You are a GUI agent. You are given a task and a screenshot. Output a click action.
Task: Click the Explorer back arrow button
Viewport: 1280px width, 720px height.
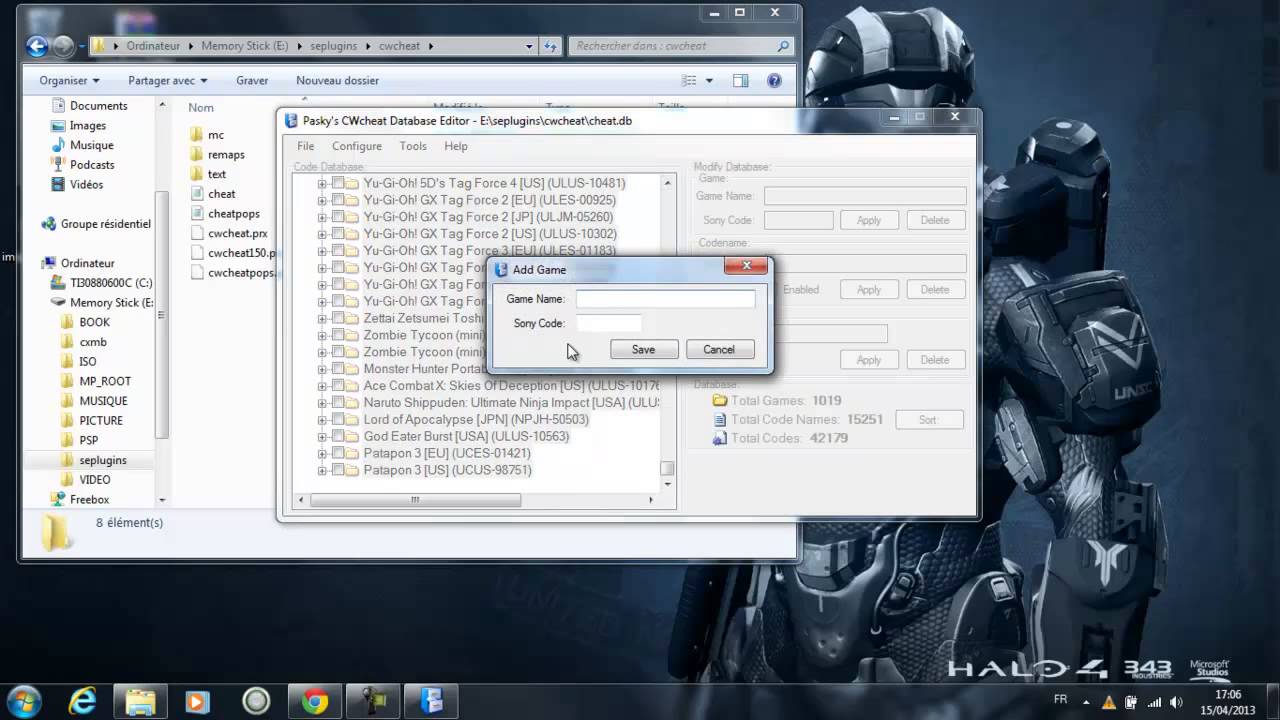[37, 46]
